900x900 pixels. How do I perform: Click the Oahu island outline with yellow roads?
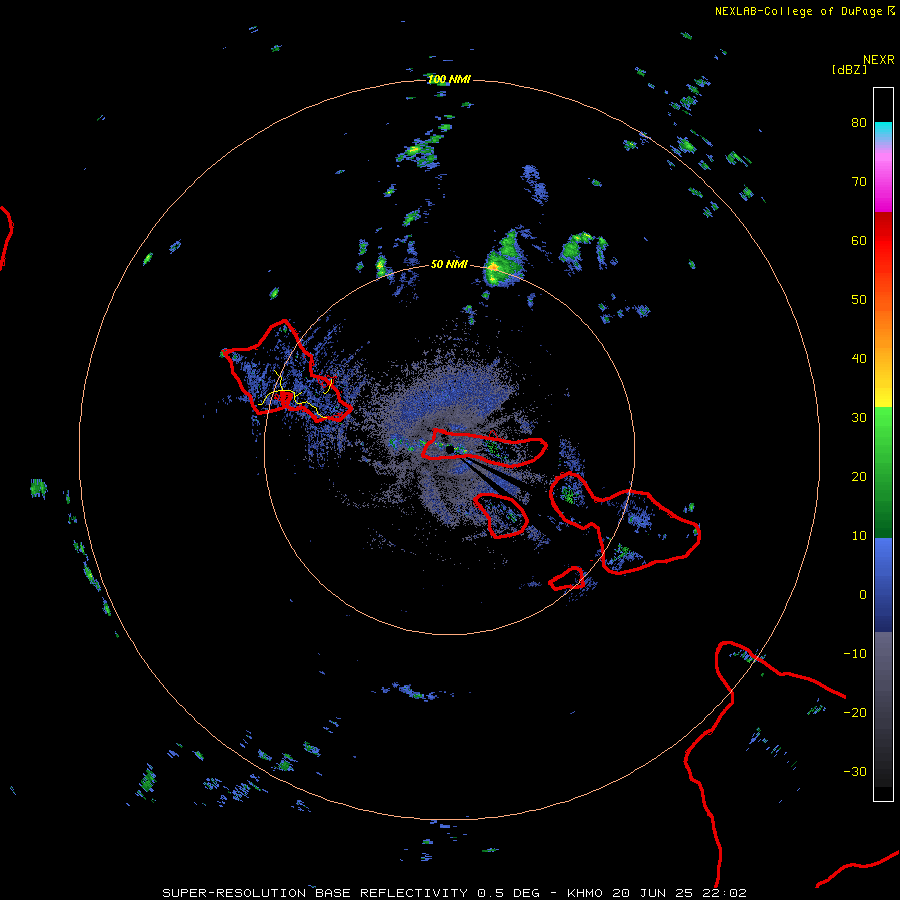287,373
